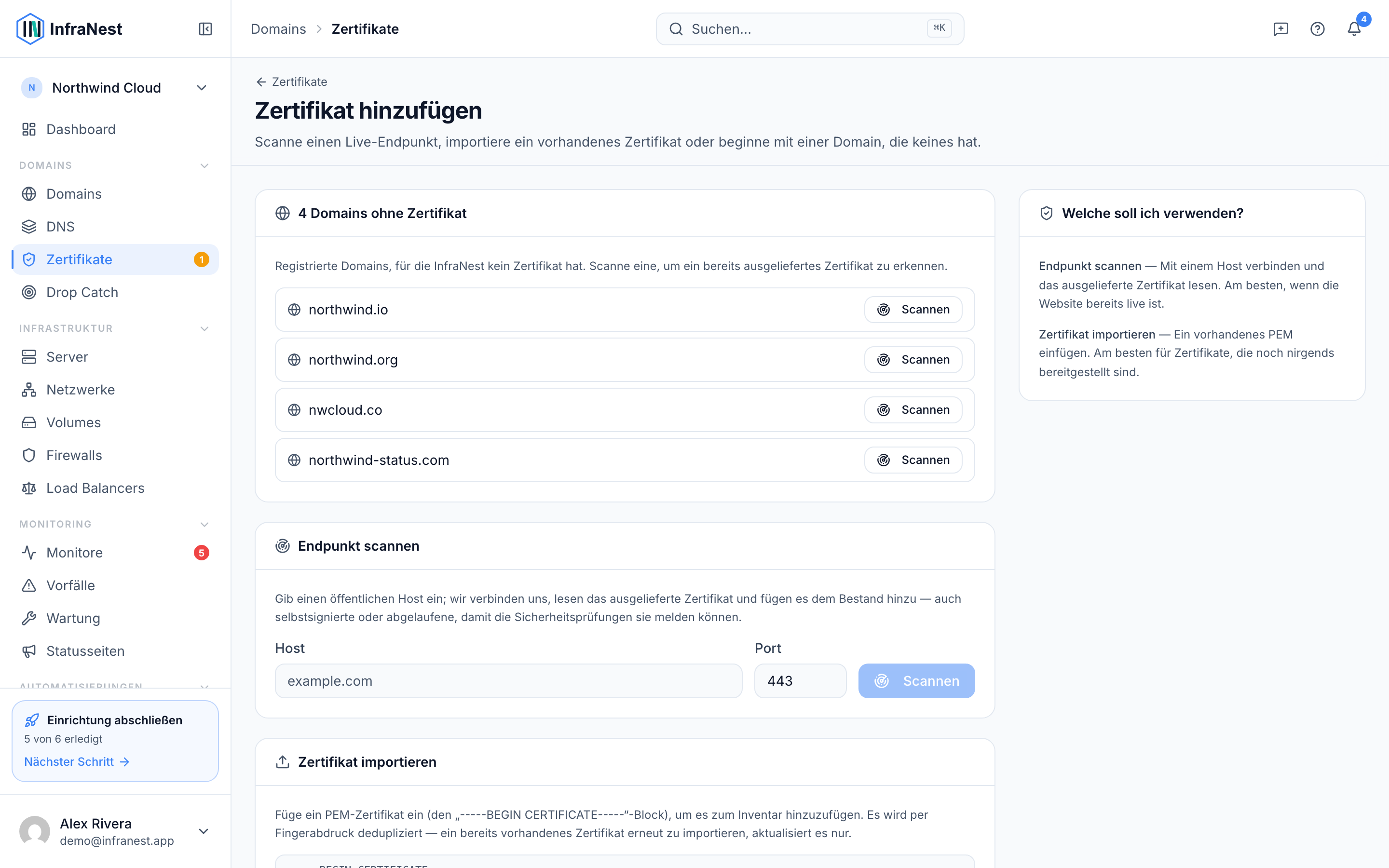Image resolution: width=1389 pixels, height=868 pixels.
Task: Open the Firewalls menu item
Action: coord(115,455)
